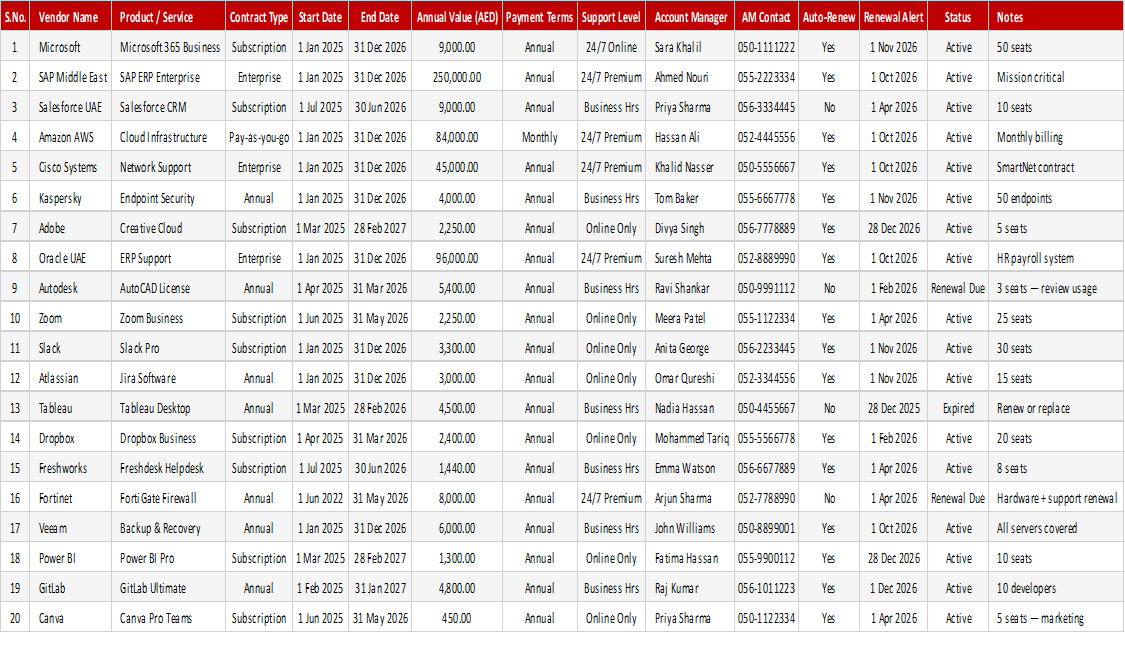Select the 31 Jan 2027 end date cell
The height and width of the screenshot is (661, 1125).
point(380,589)
